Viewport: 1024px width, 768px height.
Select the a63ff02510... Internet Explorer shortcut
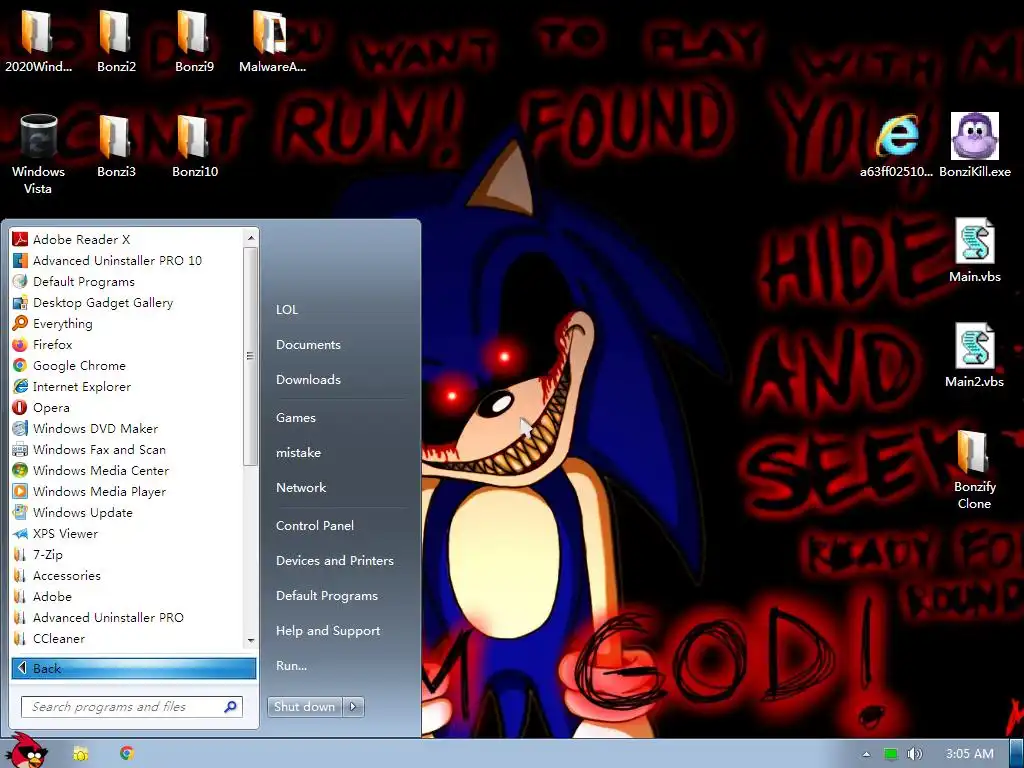coord(897,145)
